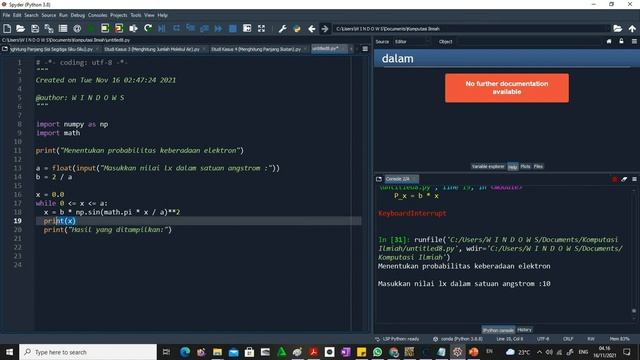This screenshot has width=640, height=360.
Task: Click the @ symbol finder icon
Action: pos(77,29)
